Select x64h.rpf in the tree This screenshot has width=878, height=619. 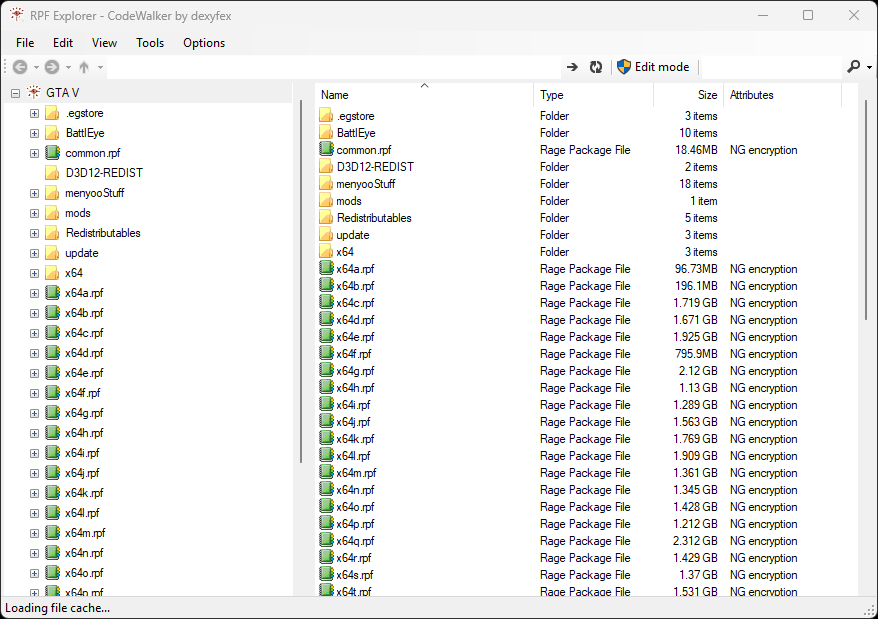point(84,433)
